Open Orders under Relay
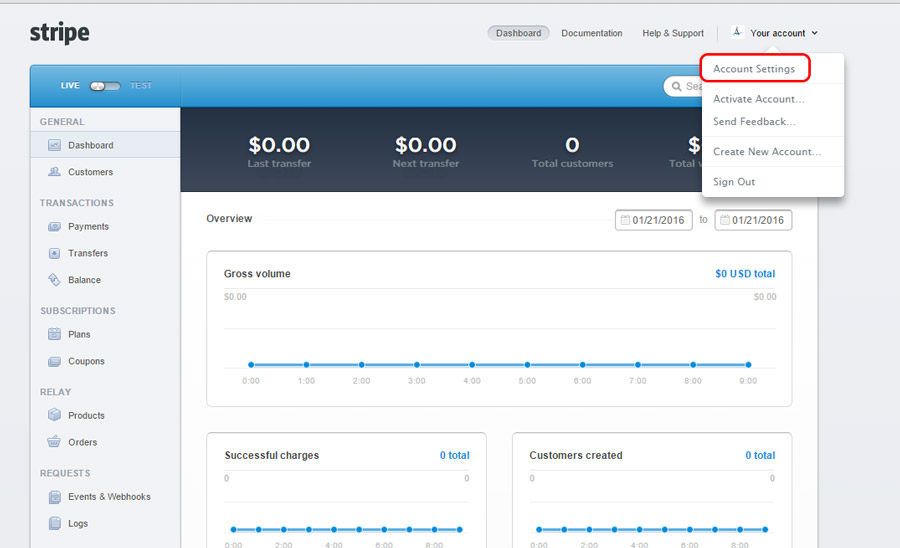The width and height of the screenshot is (900, 548). click(x=82, y=442)
